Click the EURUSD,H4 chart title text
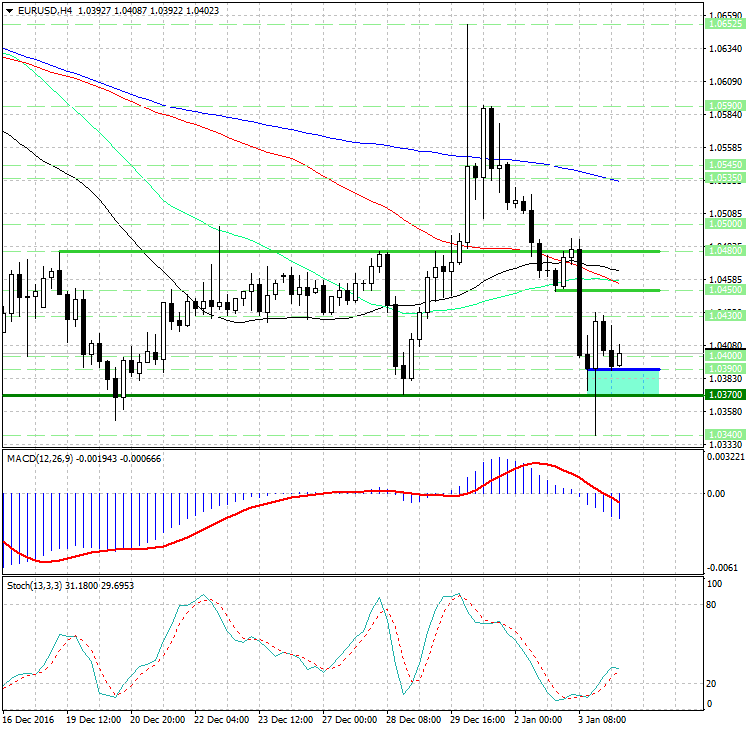Screen dimensions: 746x731 point(38,10)
